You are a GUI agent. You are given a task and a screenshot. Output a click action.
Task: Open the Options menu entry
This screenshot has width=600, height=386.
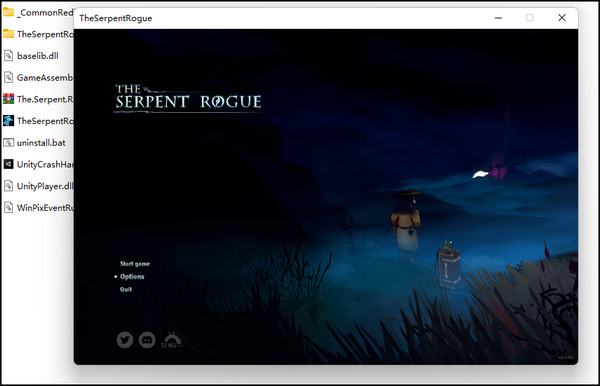tap(132, 276)
